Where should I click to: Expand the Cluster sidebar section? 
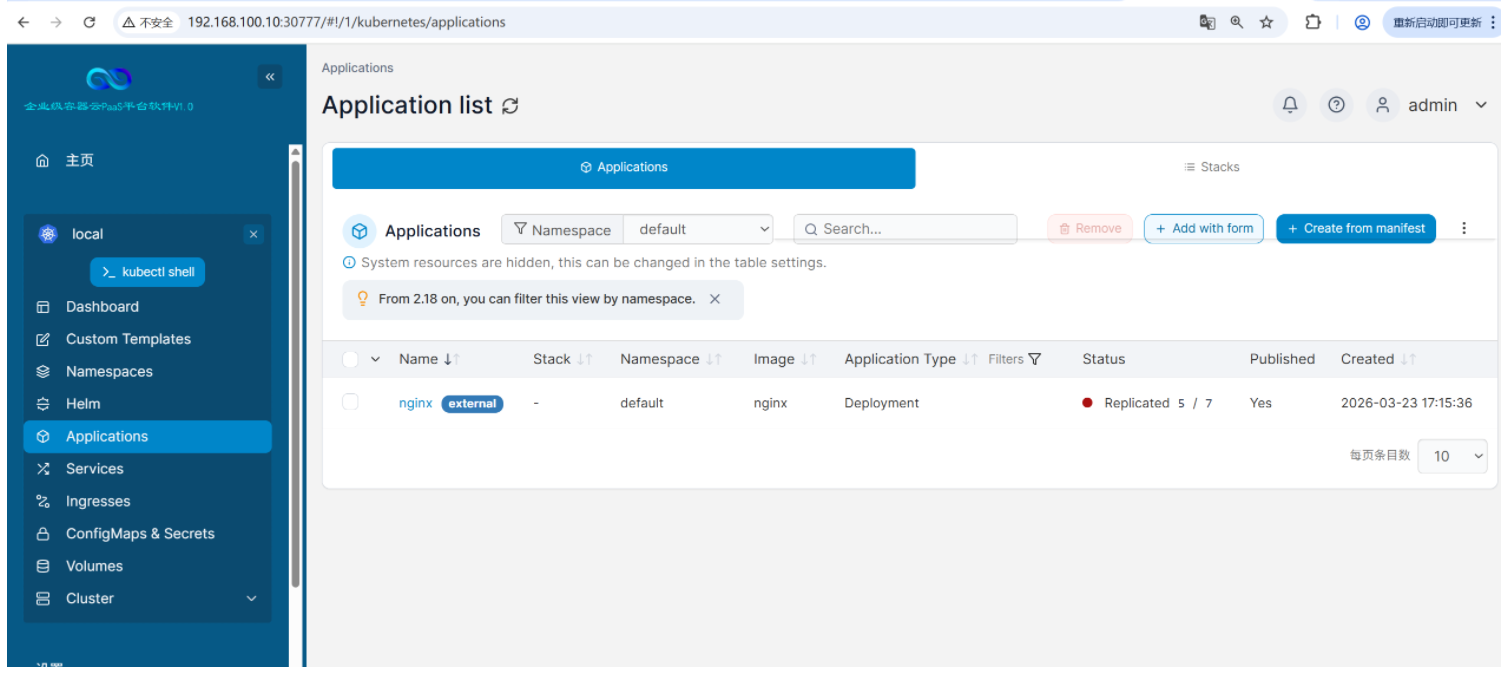point(147,598)
